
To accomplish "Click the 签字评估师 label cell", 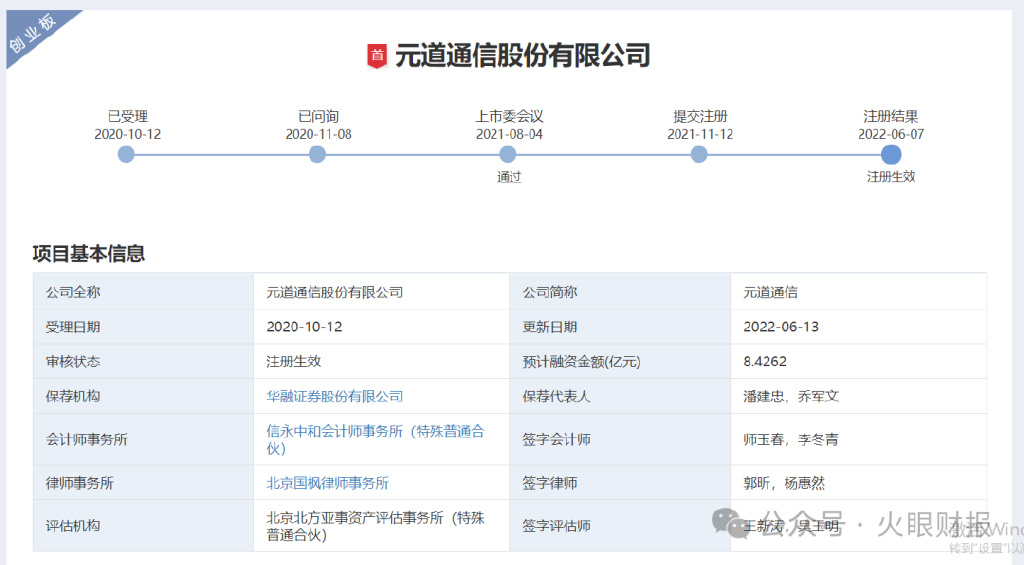I will point(620,526).
